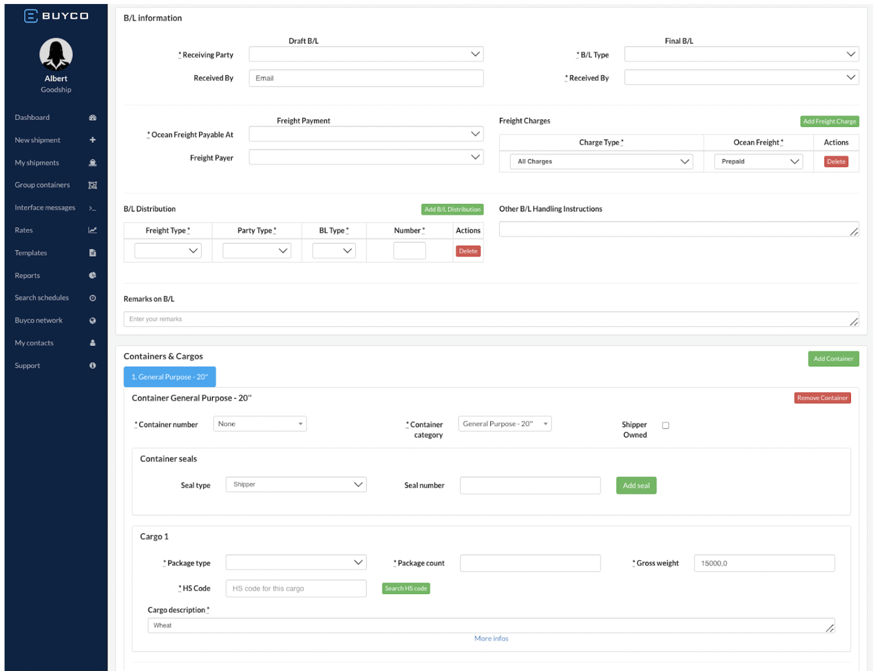Click the globe icon beside Buyco network
Viewport: 878px width, 671px height.
(x=92, y=320)
